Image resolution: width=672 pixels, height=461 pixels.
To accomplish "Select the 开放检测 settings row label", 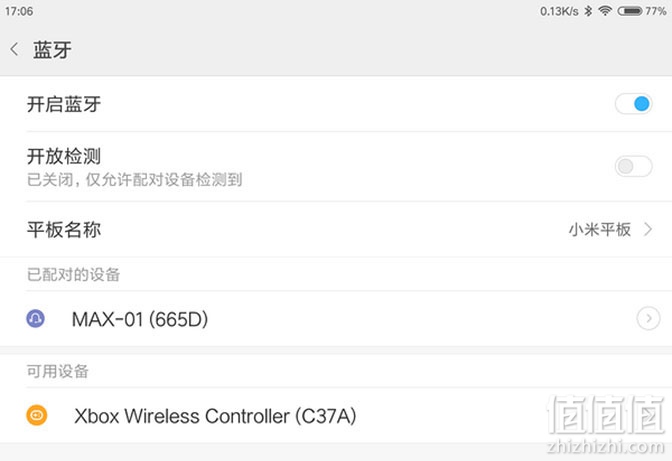I will 64,156.
